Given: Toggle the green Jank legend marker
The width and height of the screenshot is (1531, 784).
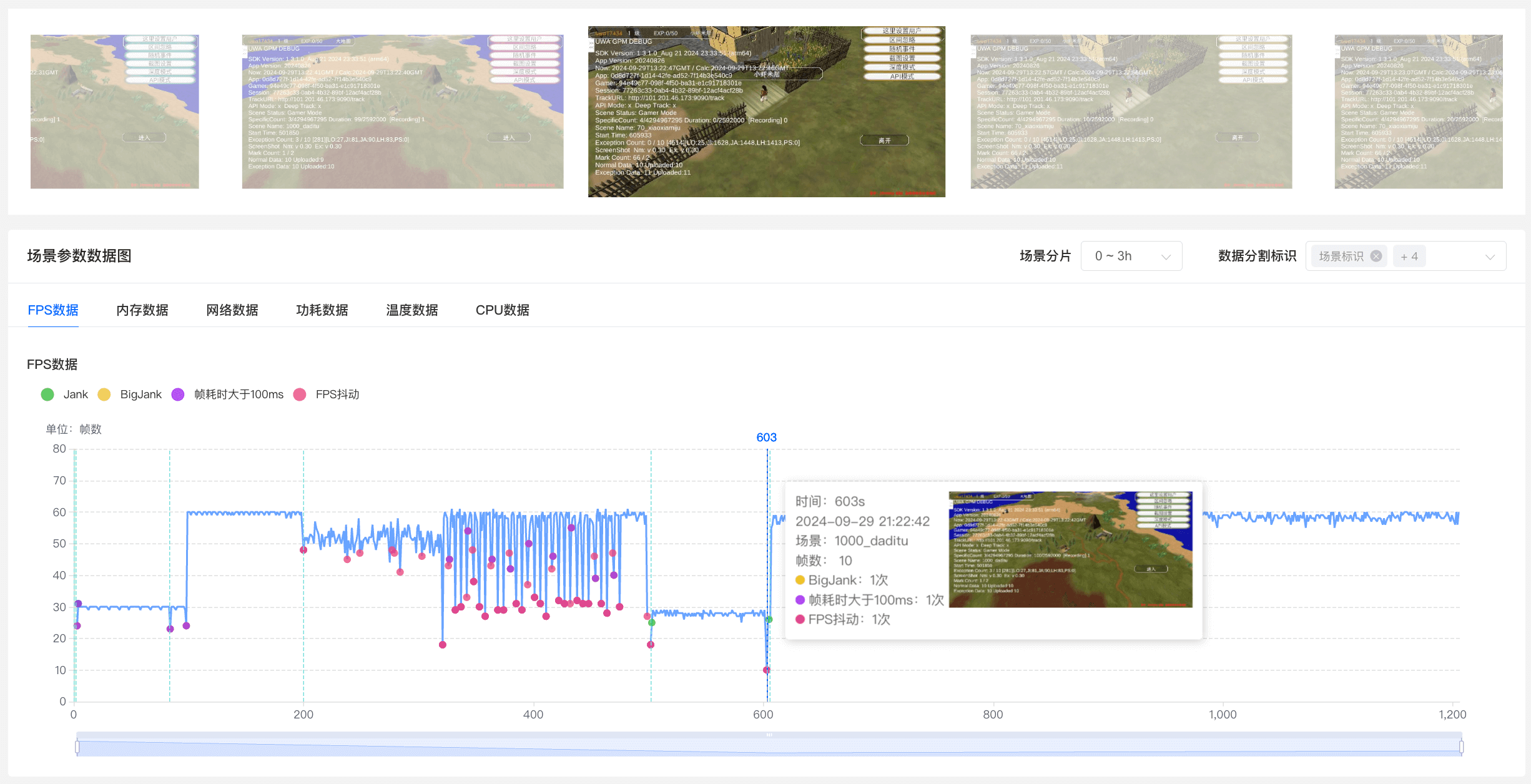Looking at the screenshot, I should (47, 394).
